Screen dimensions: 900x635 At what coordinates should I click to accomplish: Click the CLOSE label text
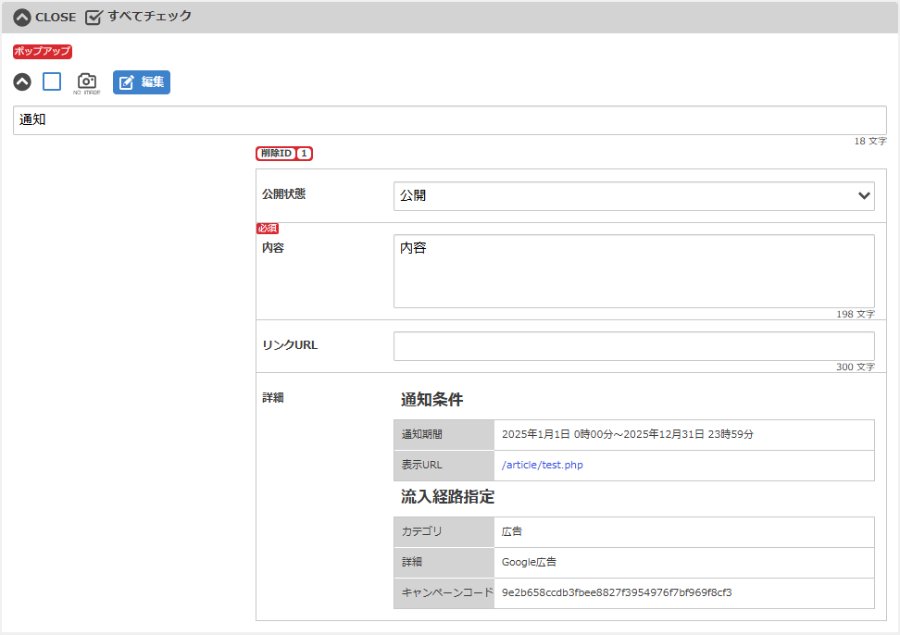56,17
